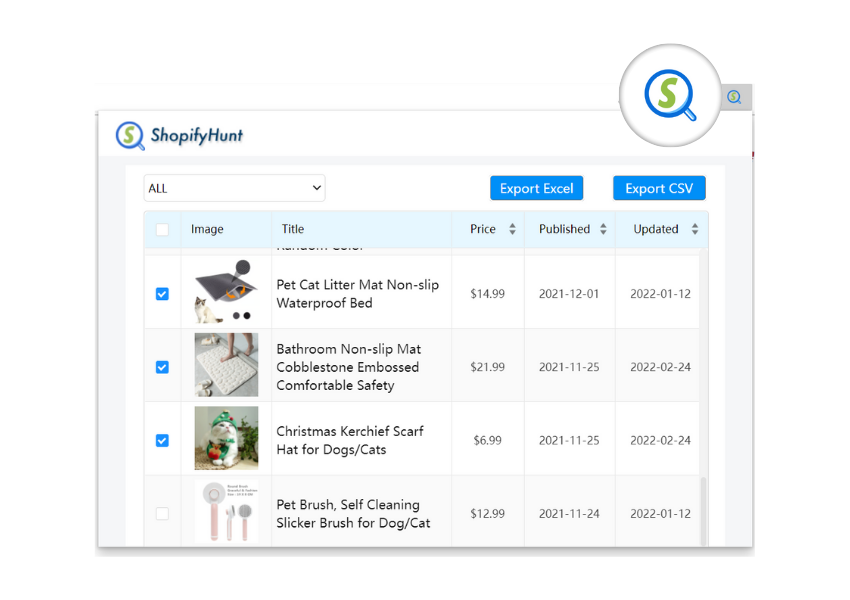The width and height of the screenshot is (850, 600).
Task: Sort the table by Published date
Action: click(603, 229)
